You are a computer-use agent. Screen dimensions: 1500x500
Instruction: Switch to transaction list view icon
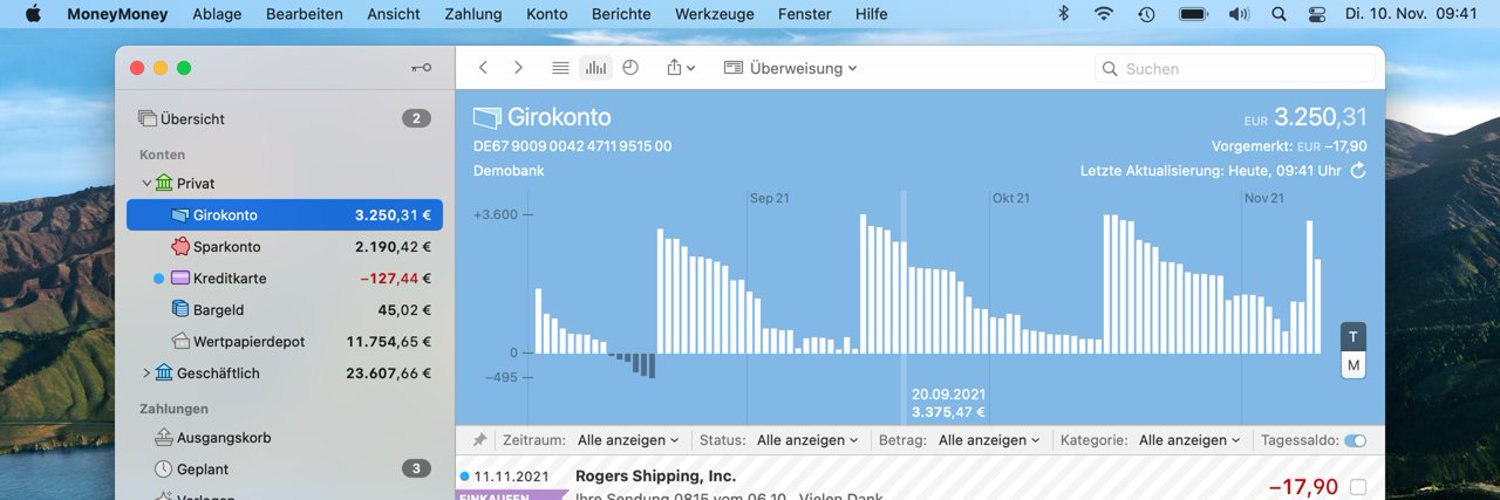(x=561, y=68)
